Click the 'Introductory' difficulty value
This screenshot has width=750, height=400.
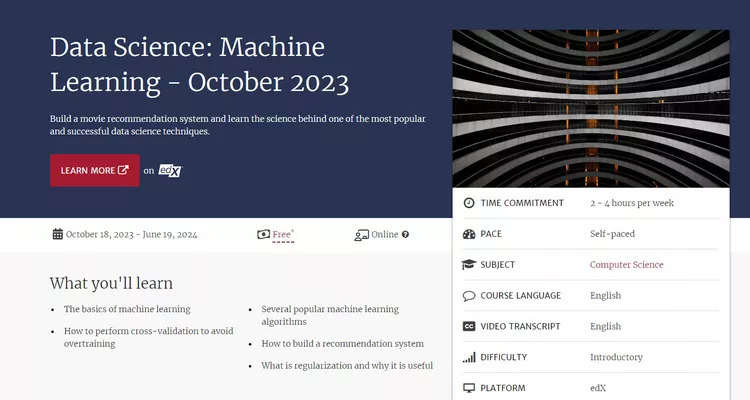pyautogui.click(x=616, y=357)
